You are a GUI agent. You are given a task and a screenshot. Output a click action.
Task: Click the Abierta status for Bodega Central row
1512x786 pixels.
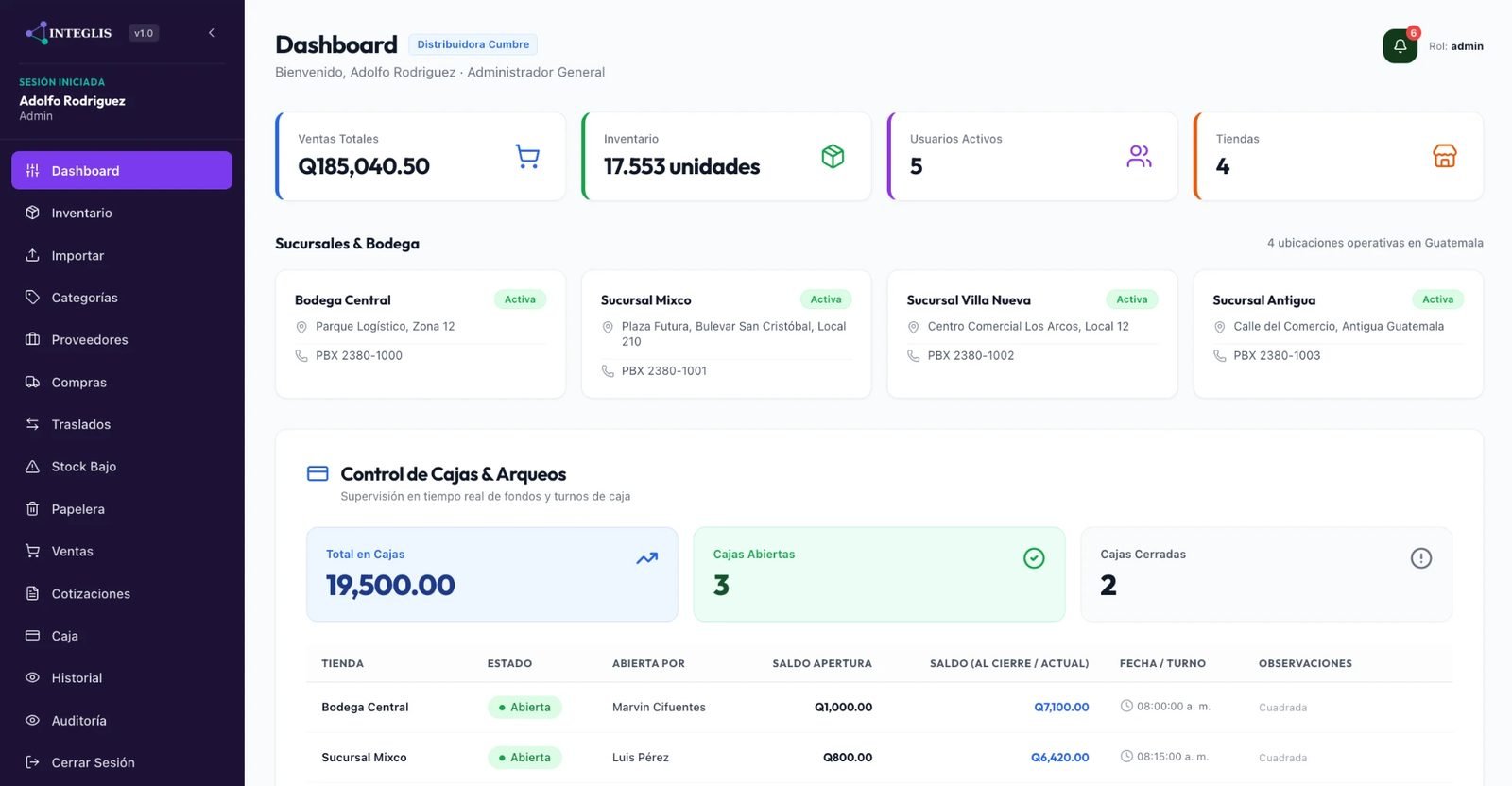click(524, 707)
